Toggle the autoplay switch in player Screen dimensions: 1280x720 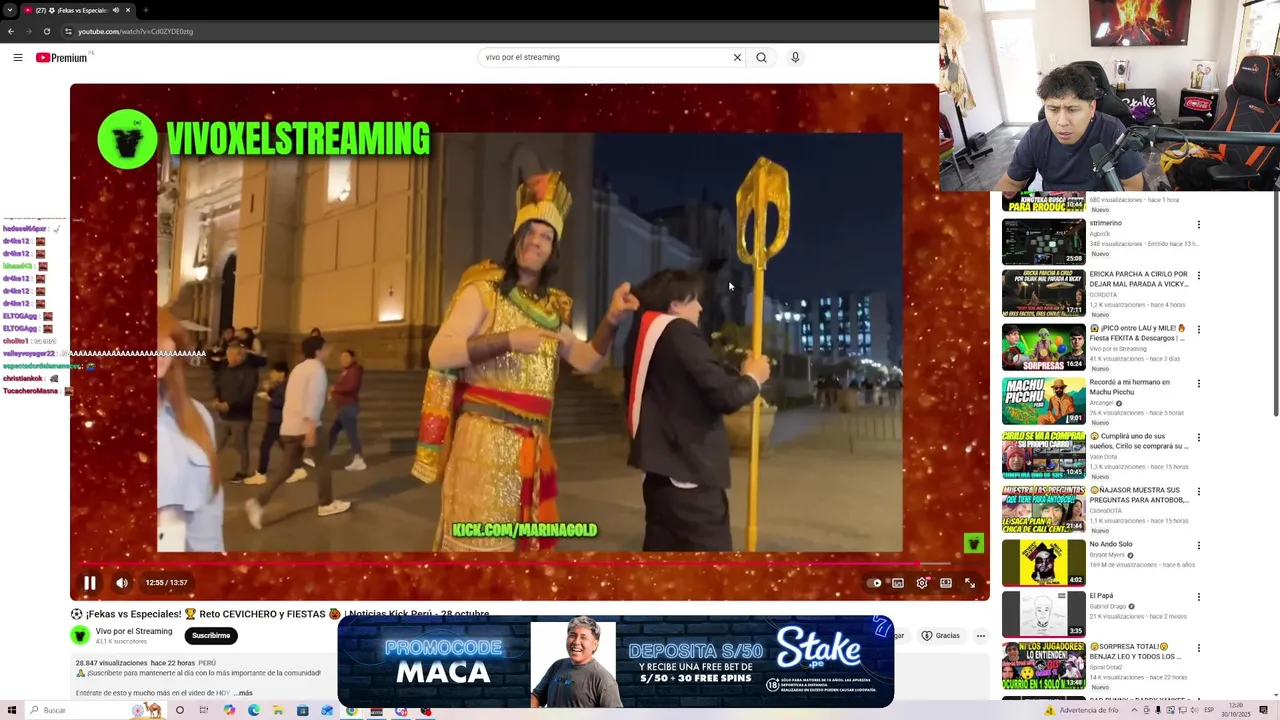[876, 583]
